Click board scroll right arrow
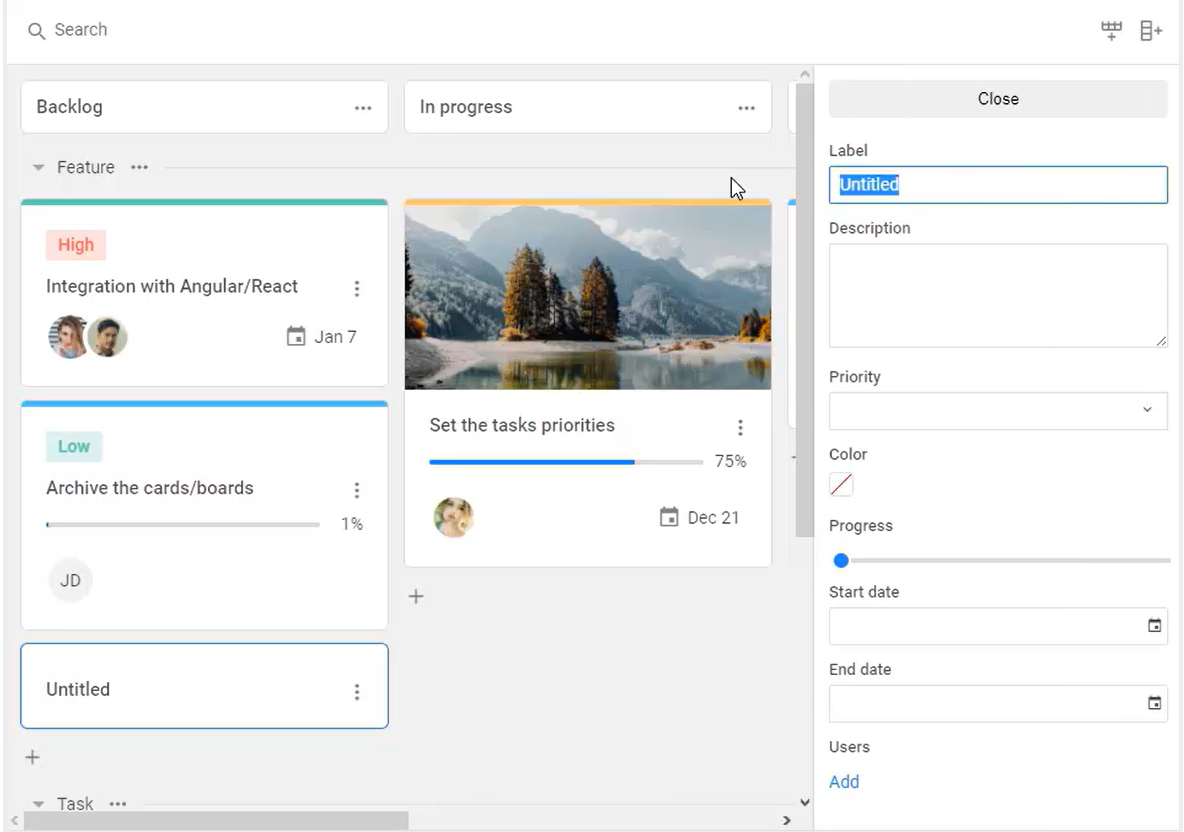 (787, 820)
